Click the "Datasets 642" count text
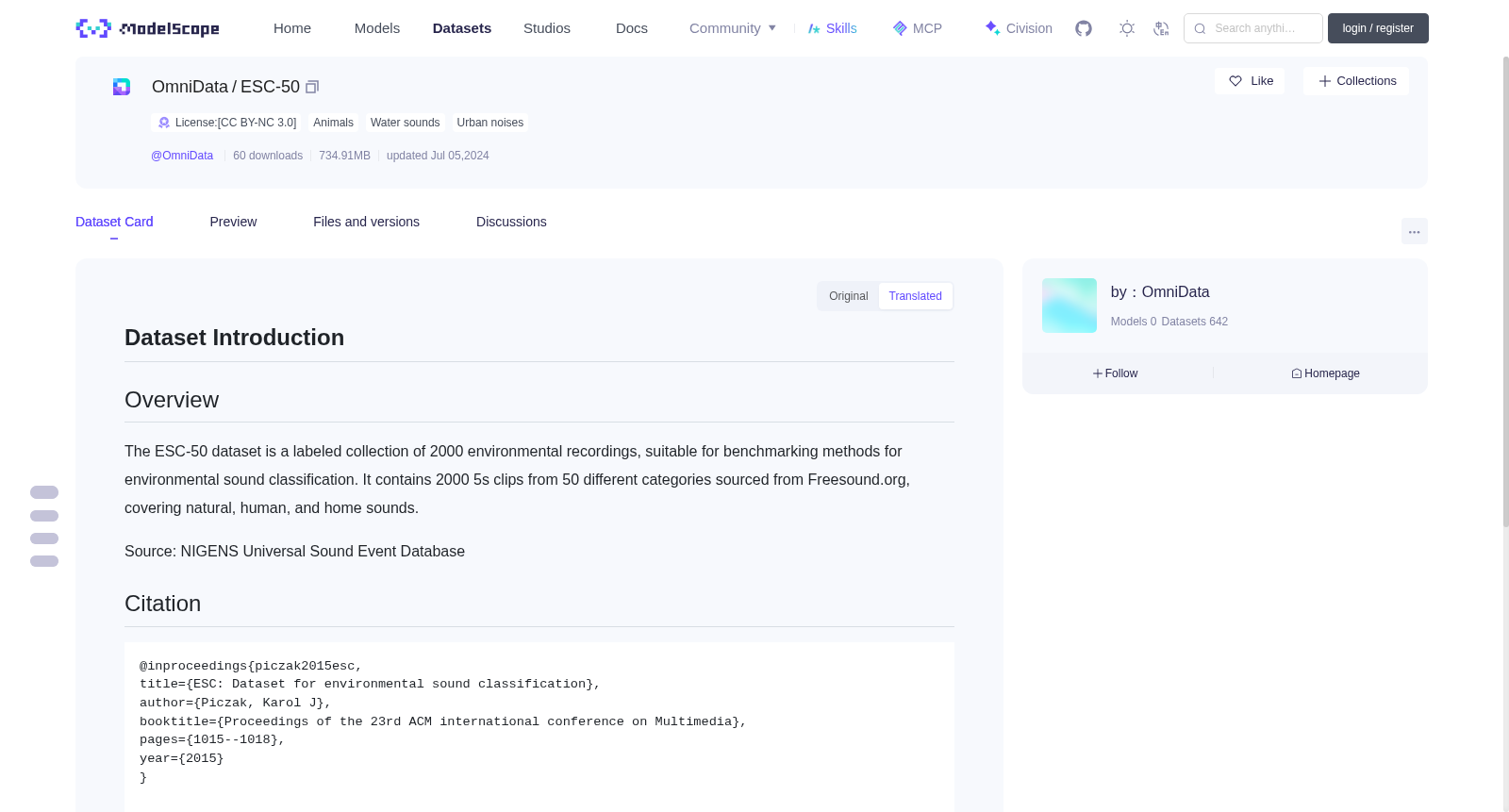The image size is (1509, 812). point(1195,322)
